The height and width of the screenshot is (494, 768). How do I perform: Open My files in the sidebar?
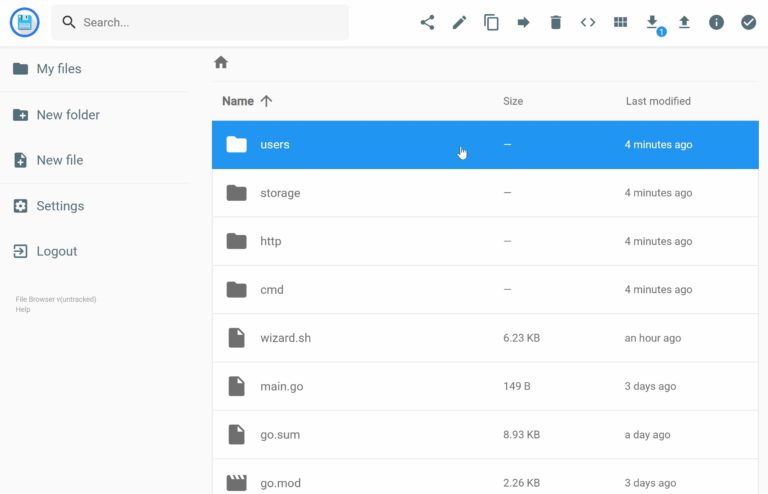[58, 69]
